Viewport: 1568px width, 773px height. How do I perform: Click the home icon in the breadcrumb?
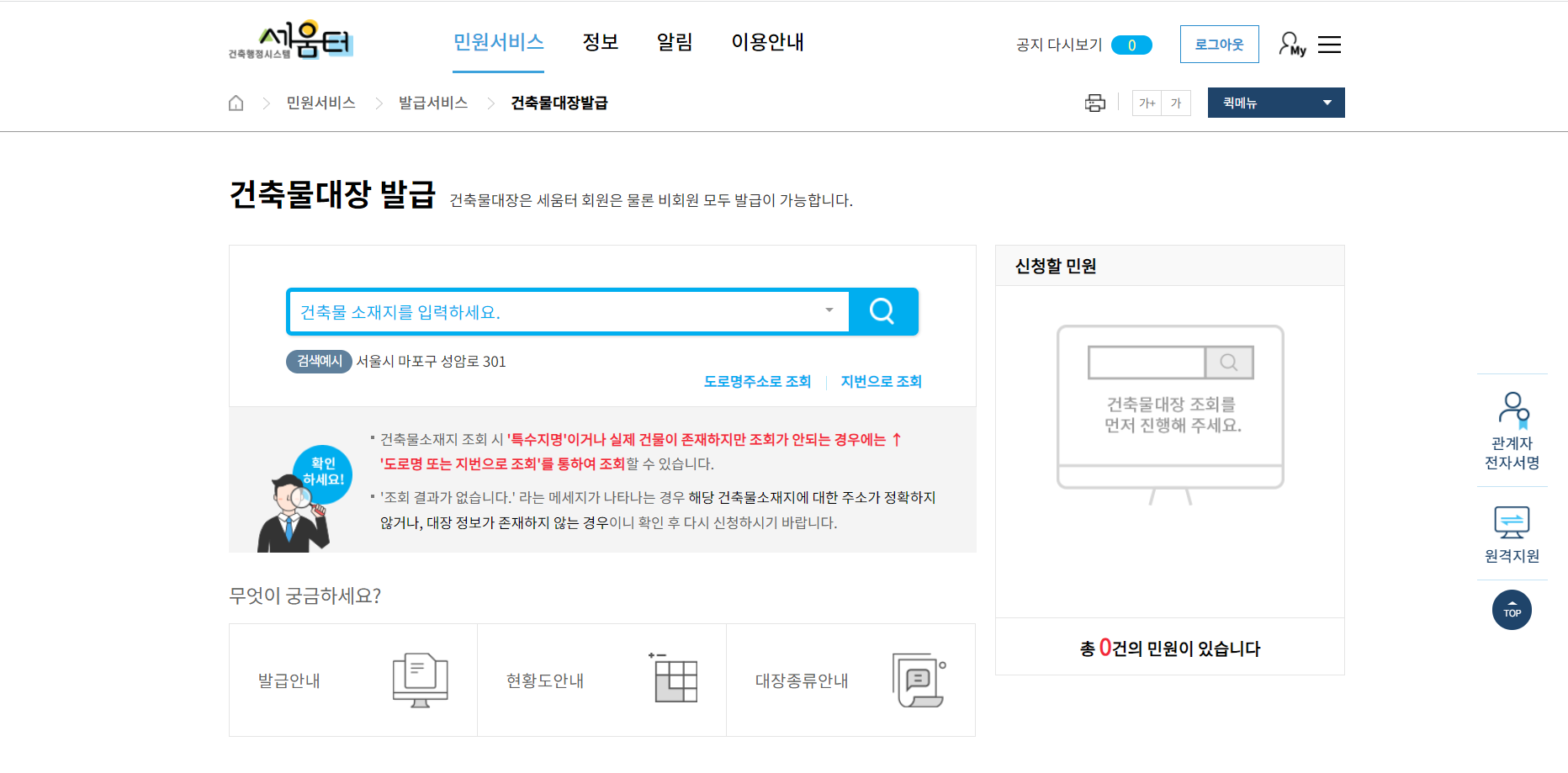[236, 102]
